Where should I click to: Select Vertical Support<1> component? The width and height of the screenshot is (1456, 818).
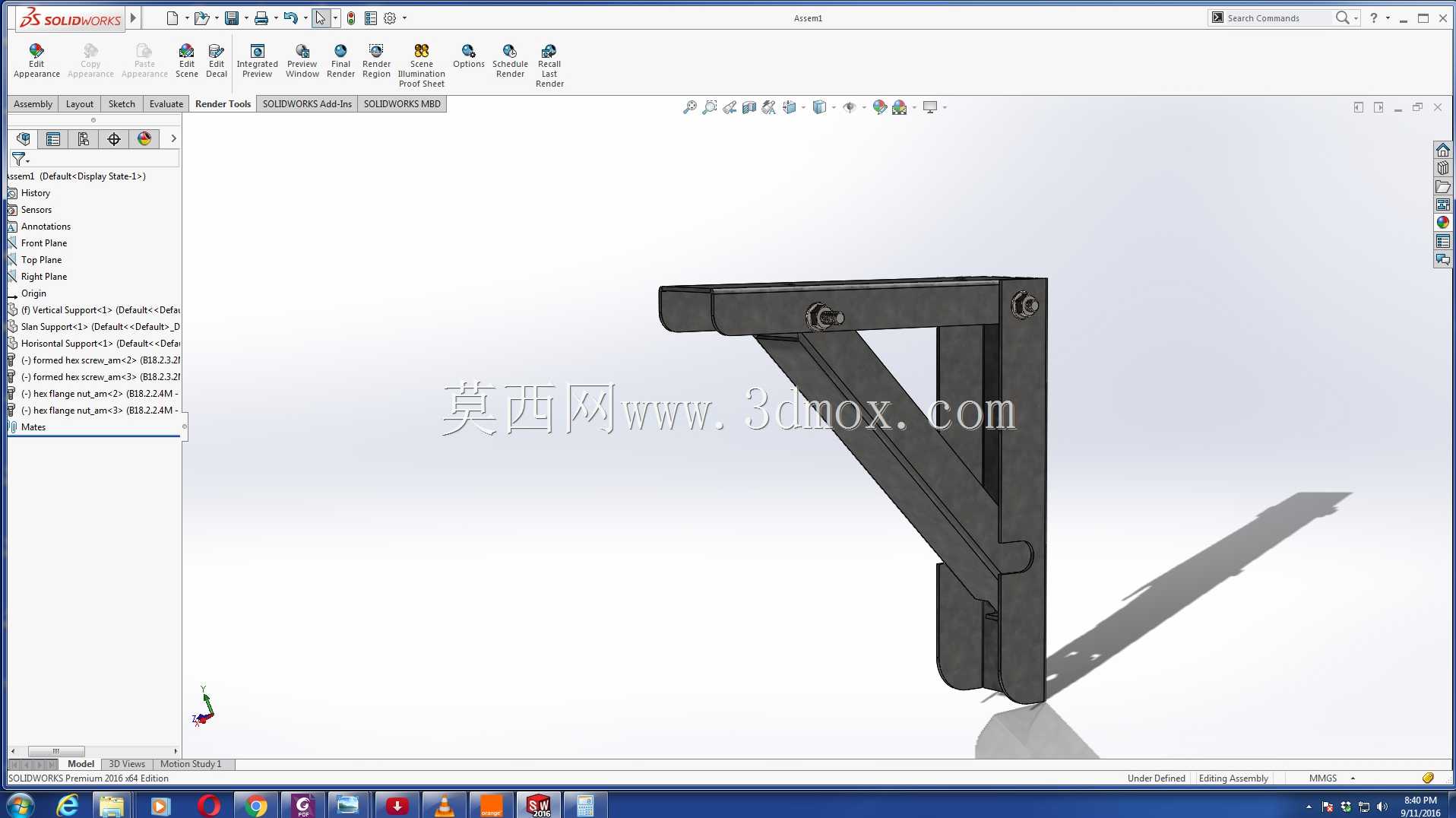click(94, 310)
